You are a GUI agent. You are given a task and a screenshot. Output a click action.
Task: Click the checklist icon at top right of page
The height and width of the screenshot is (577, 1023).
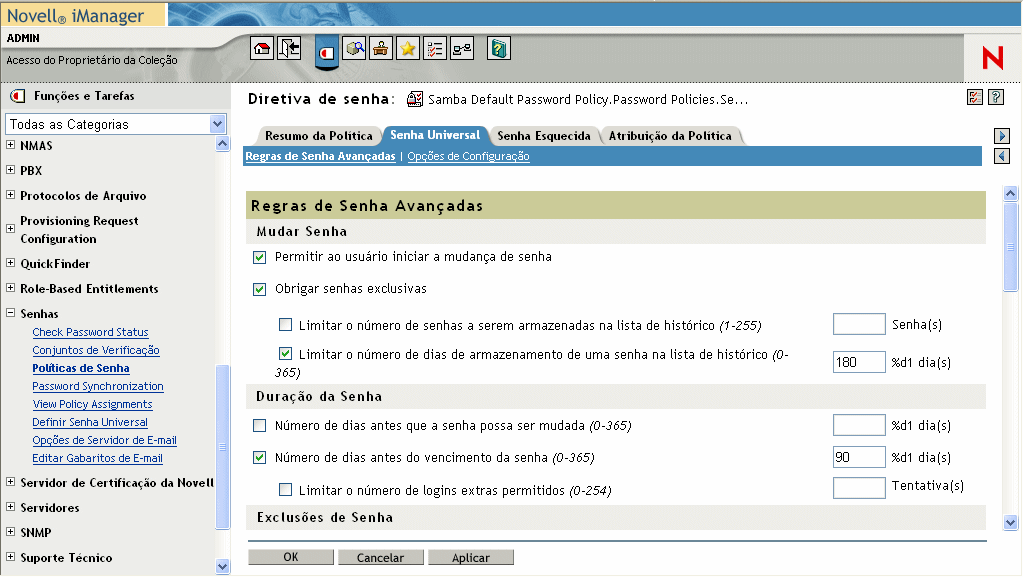pos(975,97)
